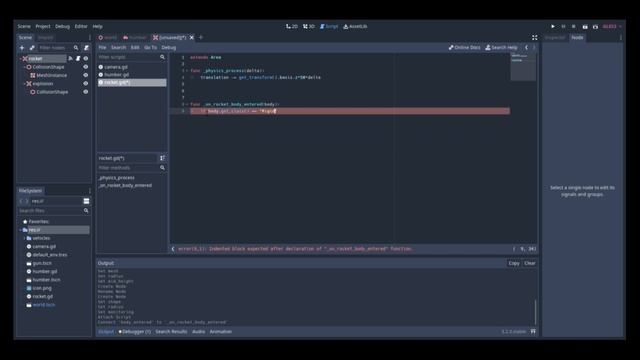Click the search icon in filter methods field
This screenshot has height=360, width=640.
coord(162,168)
